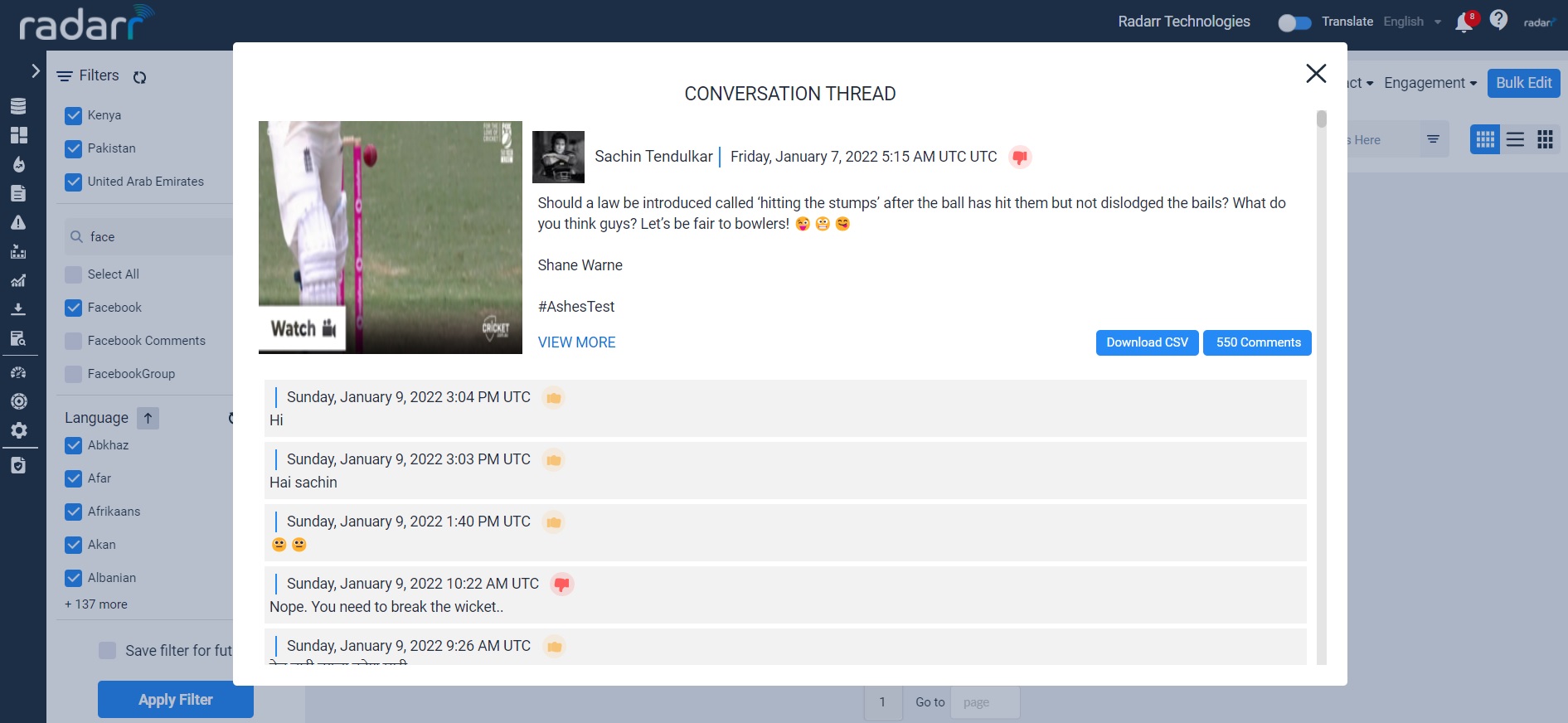The width and height of the screenshot is (1568, 723).
Task: Click the conversation thread scrollbar
Action: [x=1322, y=119]
